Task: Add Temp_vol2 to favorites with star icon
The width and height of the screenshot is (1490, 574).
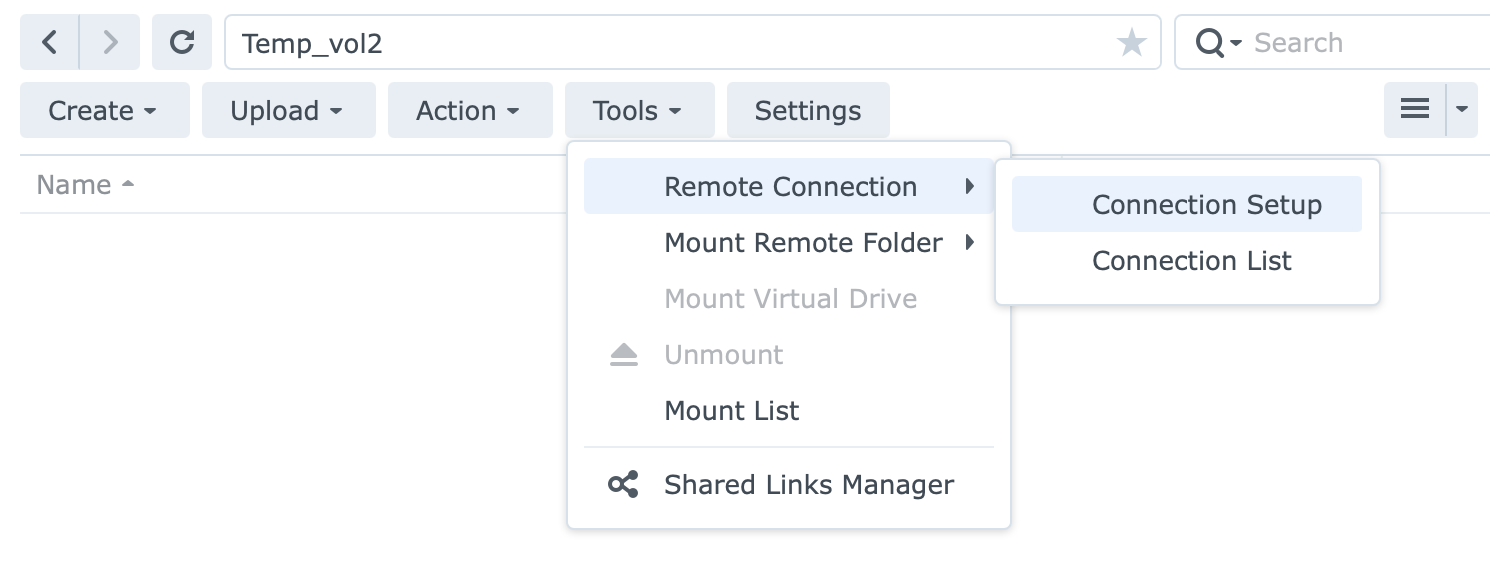Action: 1131,42
